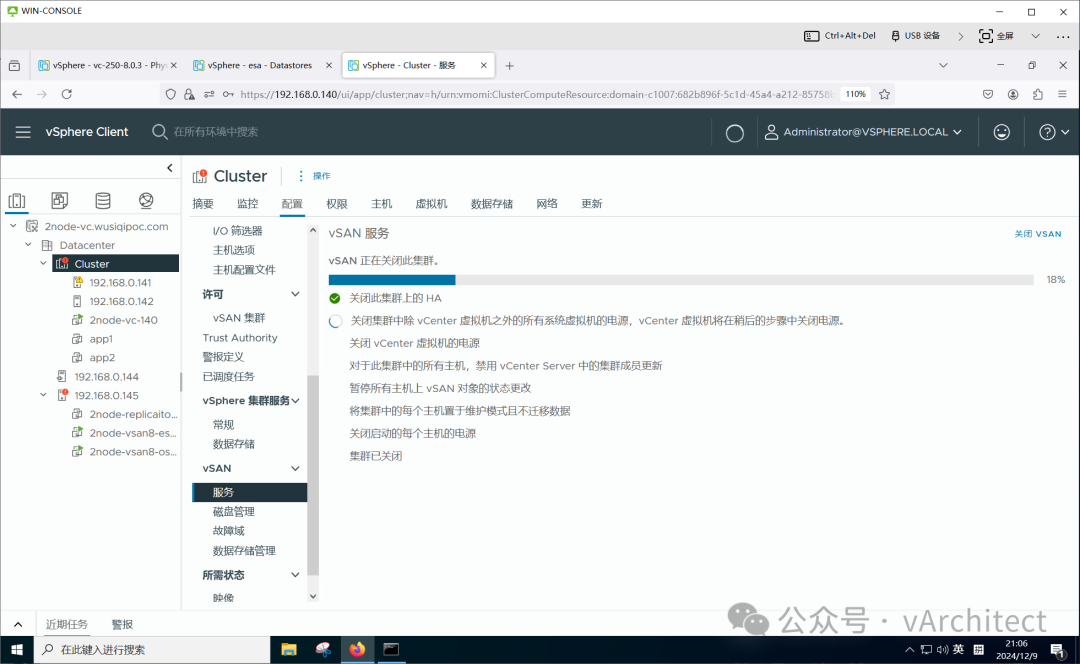1080x664 pixels.
Task: Select app1 VM in tree
Action: (101, 339)
